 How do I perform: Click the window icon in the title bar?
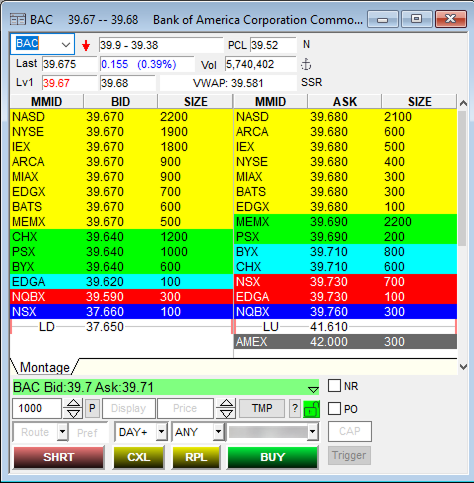(x=18, y=20)
